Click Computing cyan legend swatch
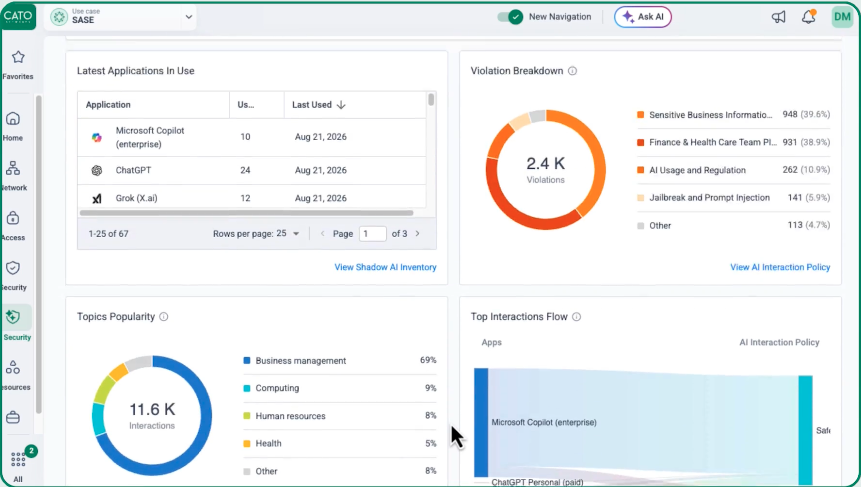The width and height of the screenshot is (861, 487). (x=247, y=388)
